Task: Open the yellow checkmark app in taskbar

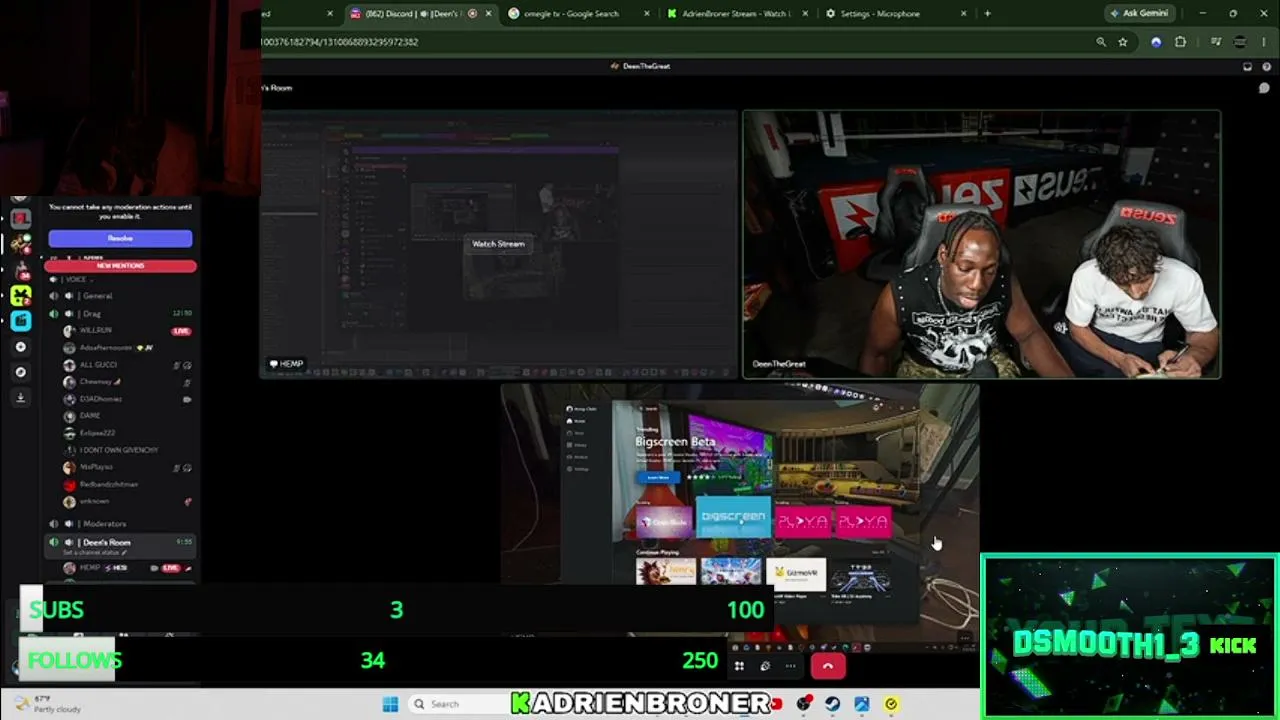Action: (x=890, y=704)
